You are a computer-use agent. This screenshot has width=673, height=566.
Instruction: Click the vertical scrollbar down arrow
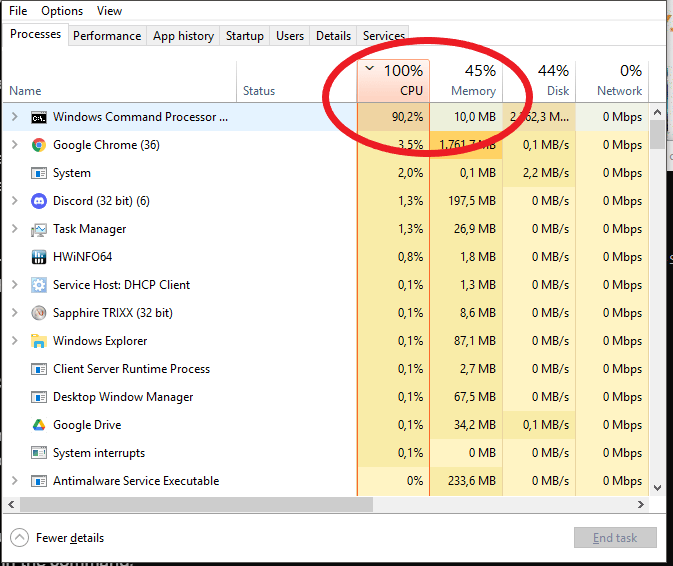pos(657,488)
